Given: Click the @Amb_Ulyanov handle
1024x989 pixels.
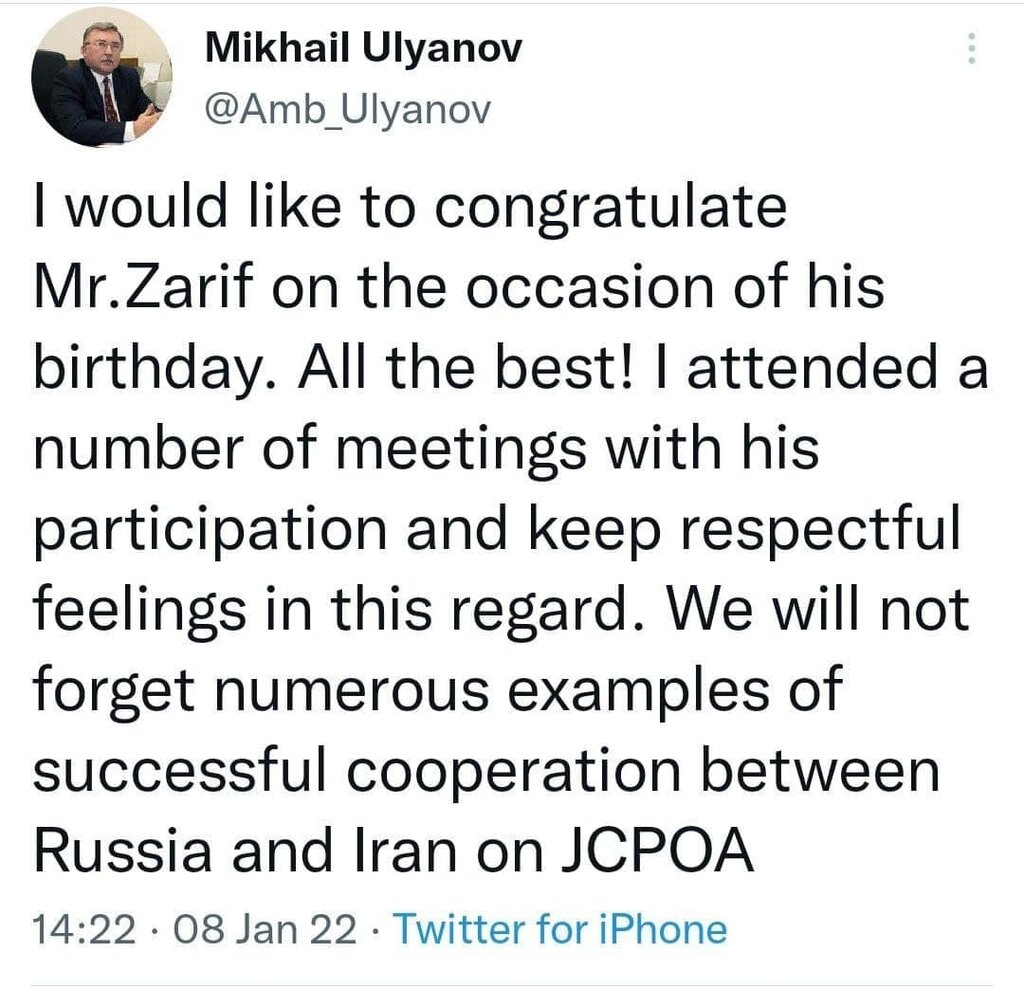Looking at the screenshot, I should pos(347,108).
